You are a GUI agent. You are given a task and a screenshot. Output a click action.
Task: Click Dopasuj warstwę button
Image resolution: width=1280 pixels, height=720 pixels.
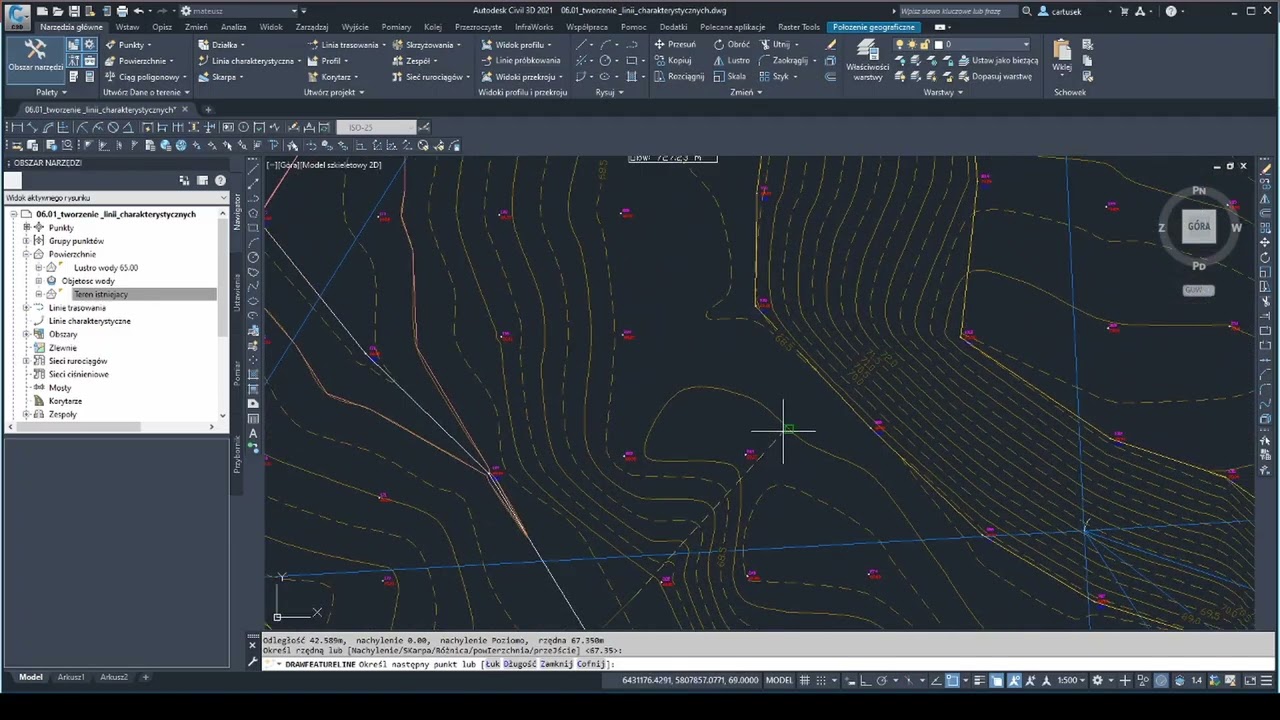tap(993, 77)
